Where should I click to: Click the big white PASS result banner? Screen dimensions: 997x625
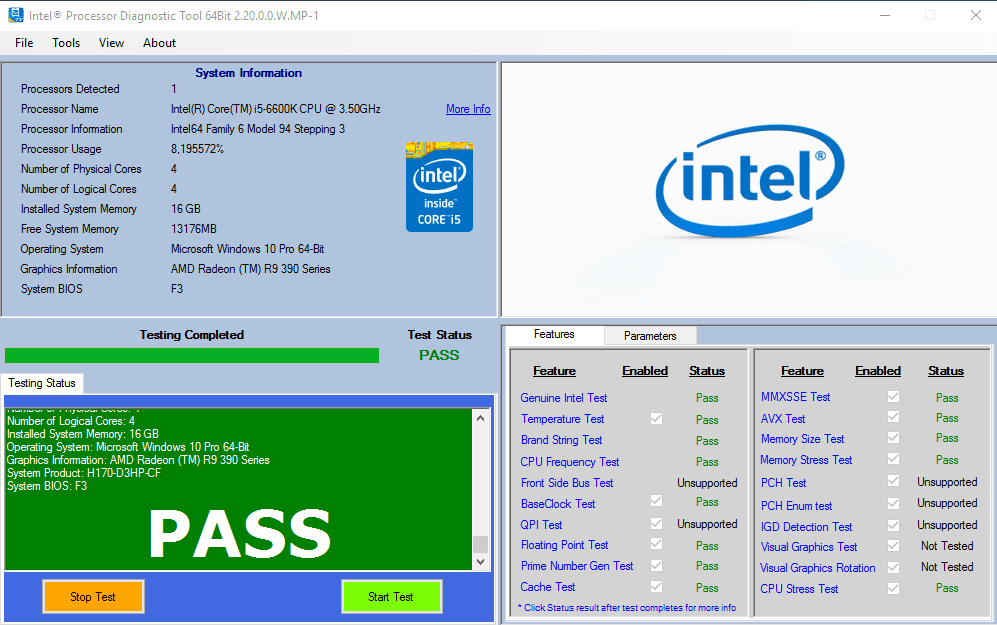pos(240,534)
